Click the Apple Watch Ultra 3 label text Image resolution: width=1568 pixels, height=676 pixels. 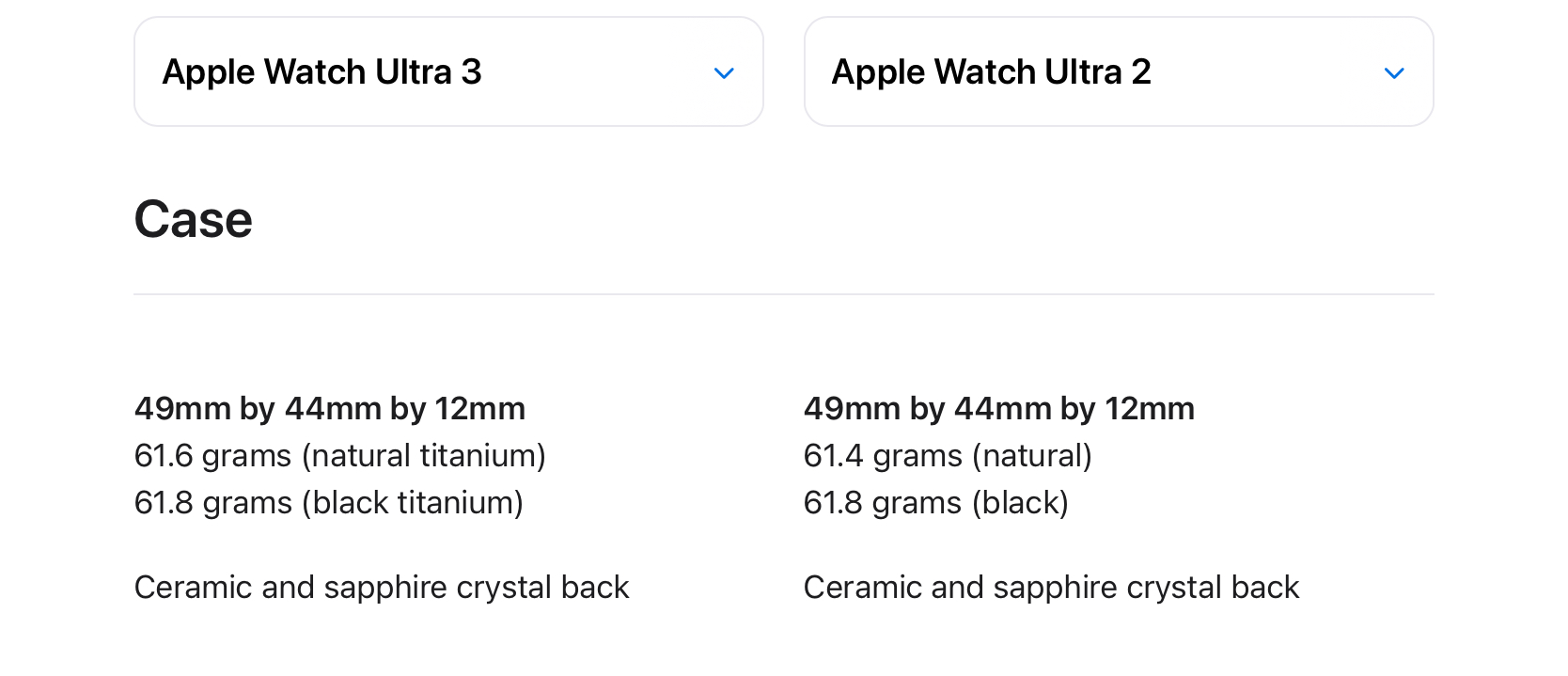click(322, 72)
